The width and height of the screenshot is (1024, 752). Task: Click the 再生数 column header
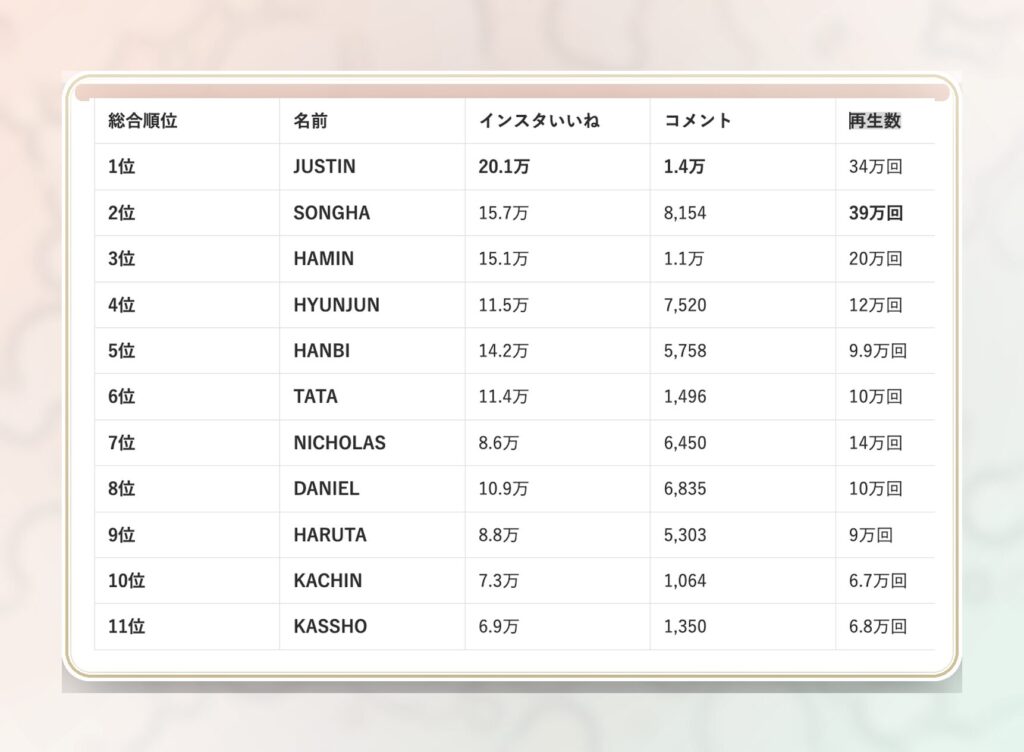875,121
